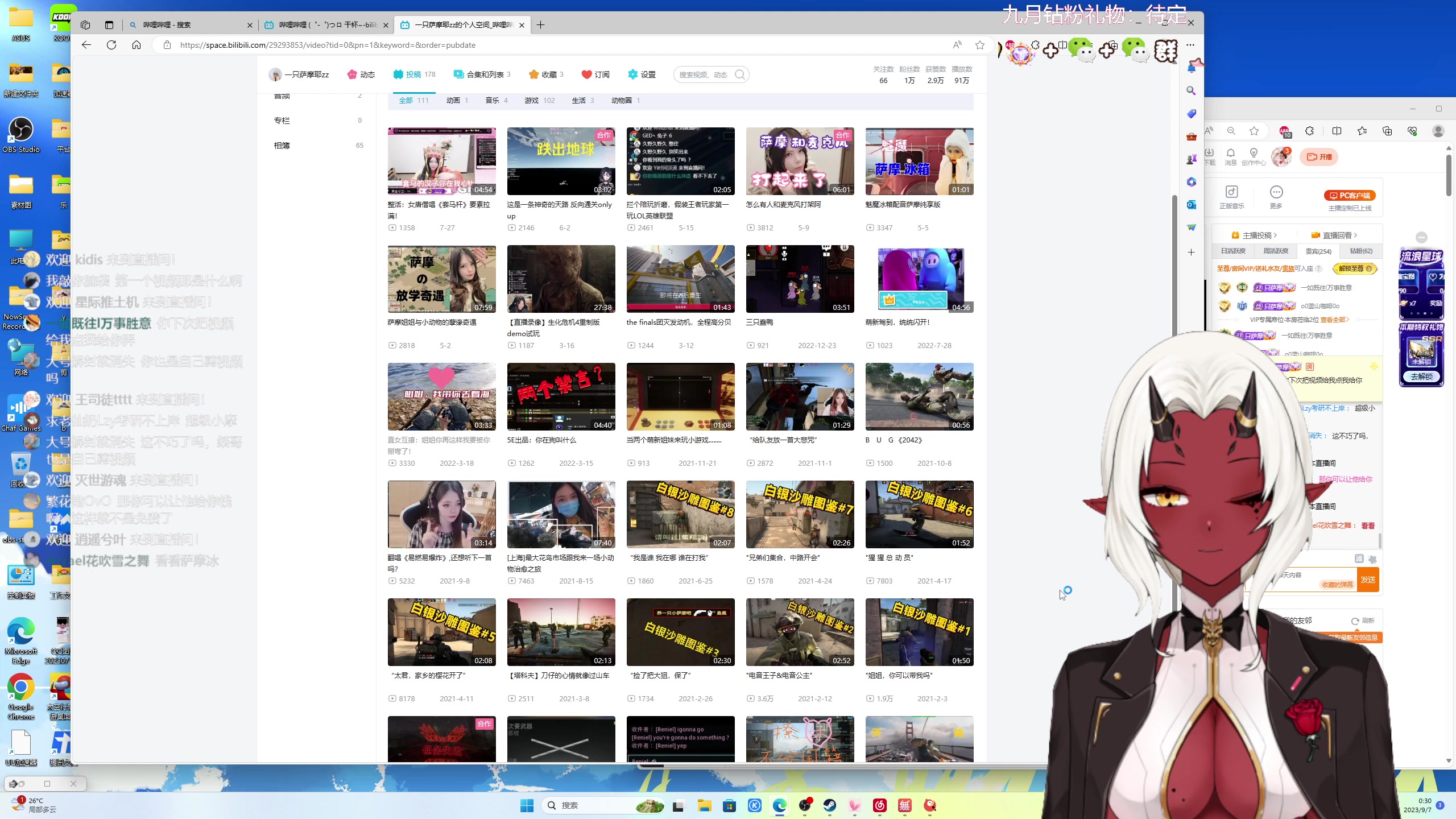Open File Explorer from the taskbar
Viewport: 1456px width, 819px height.
705,805
